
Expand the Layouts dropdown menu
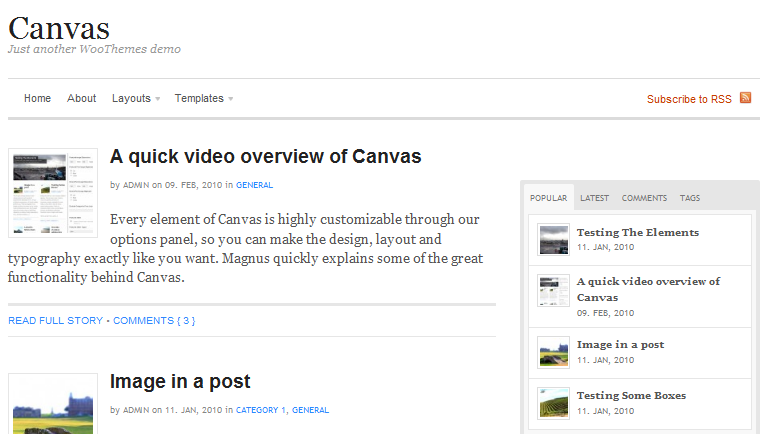pos(136,98)
